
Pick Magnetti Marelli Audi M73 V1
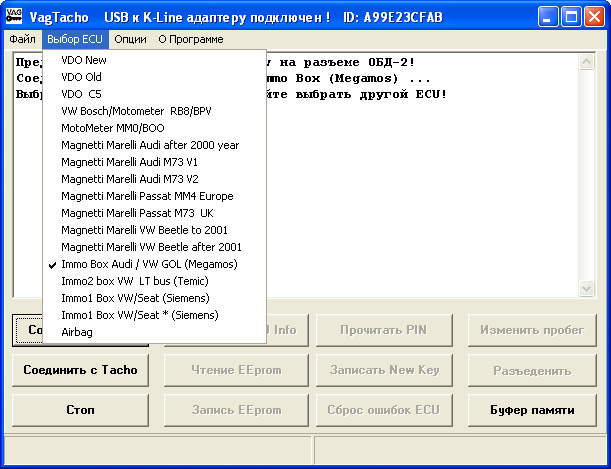point(154,162)
